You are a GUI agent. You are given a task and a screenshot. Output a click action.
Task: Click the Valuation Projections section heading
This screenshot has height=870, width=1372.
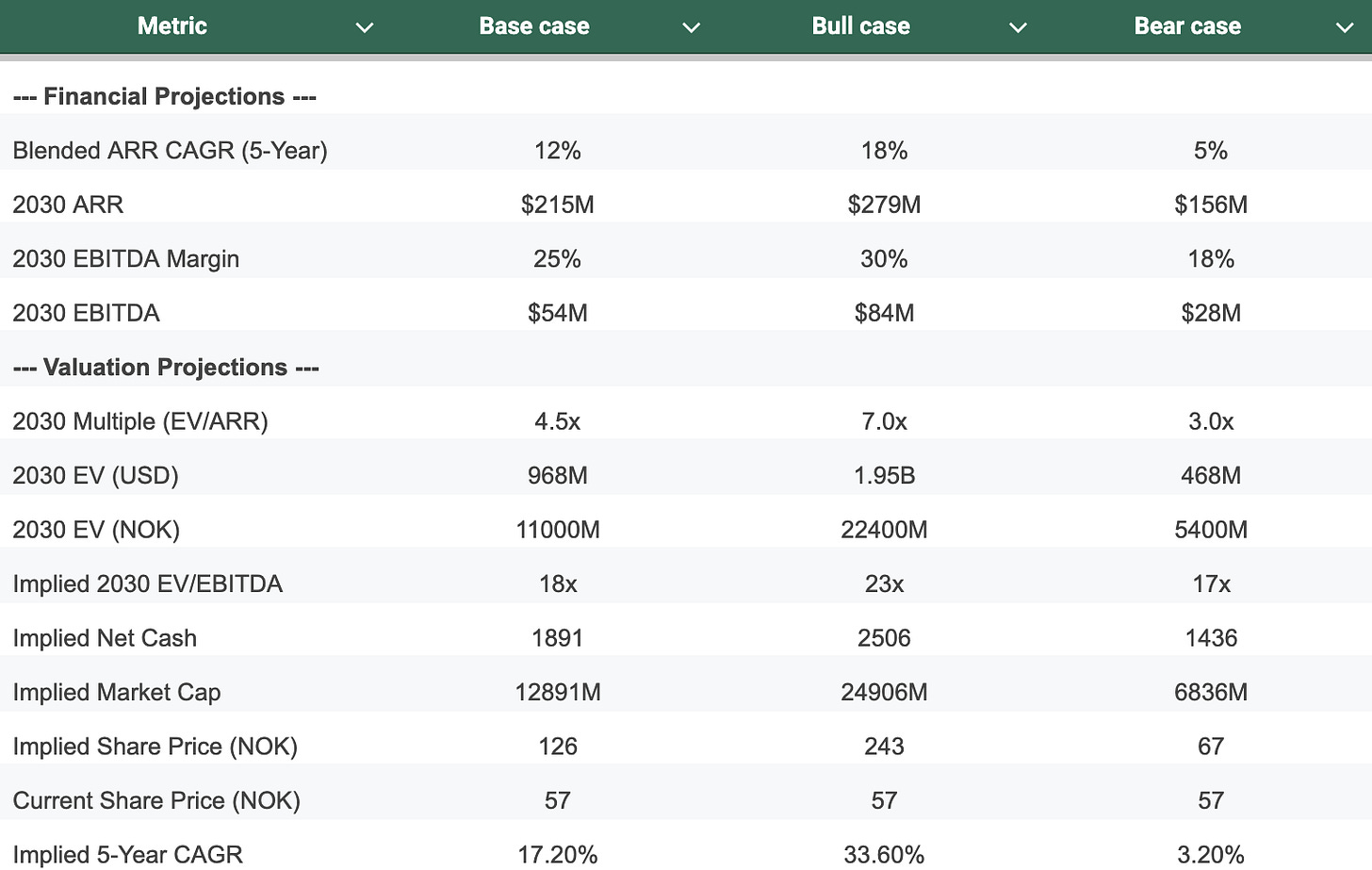[166, 367]
